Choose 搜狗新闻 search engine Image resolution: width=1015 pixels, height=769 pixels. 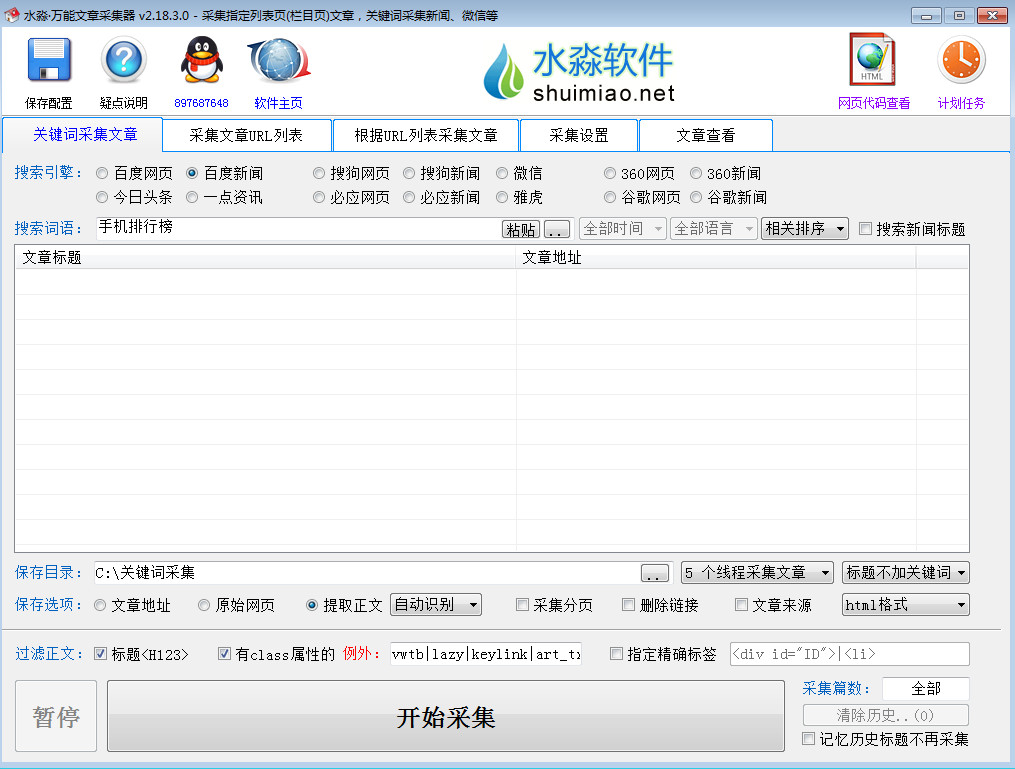click(x=408, y=173)
